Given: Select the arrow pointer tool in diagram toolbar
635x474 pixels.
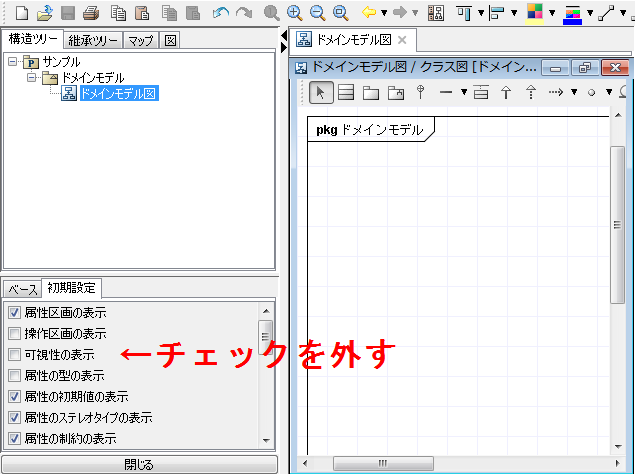Looking at the screenshot, I should click(x=321, y=93).
